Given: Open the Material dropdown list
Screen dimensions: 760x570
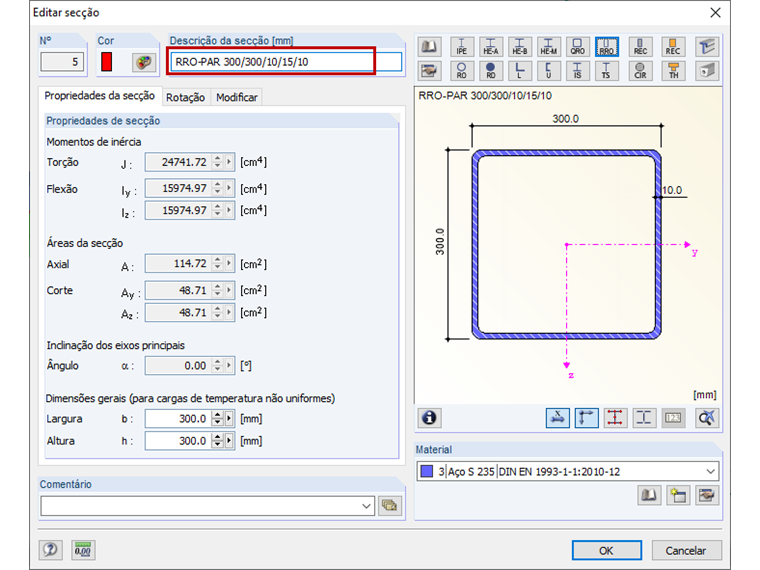Looking at the screenshot, I should click(x=710, y=471).
